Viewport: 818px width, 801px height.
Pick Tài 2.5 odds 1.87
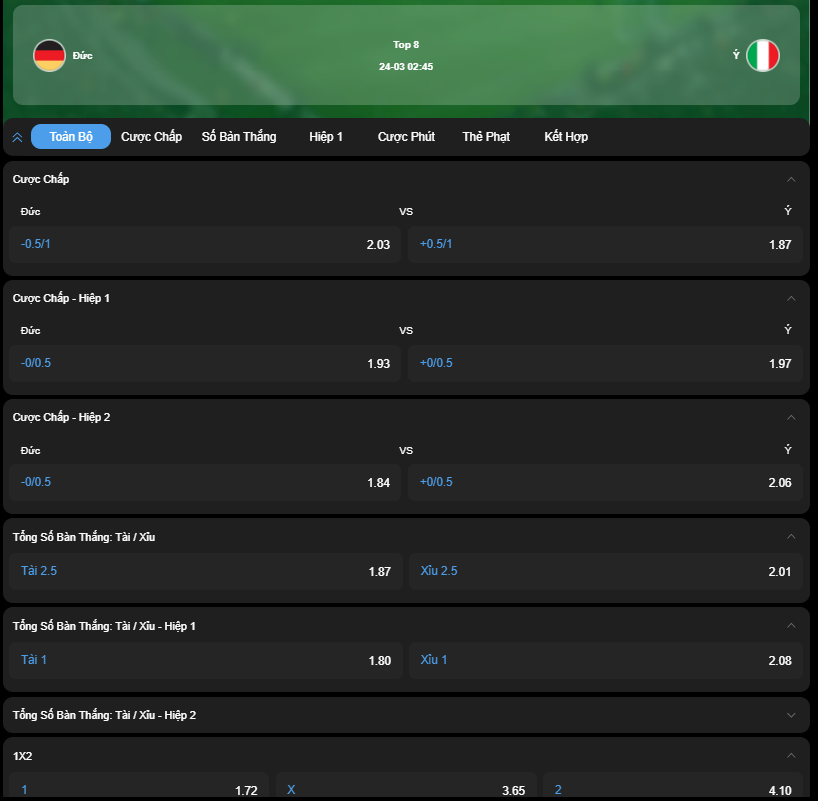point(206,571)
